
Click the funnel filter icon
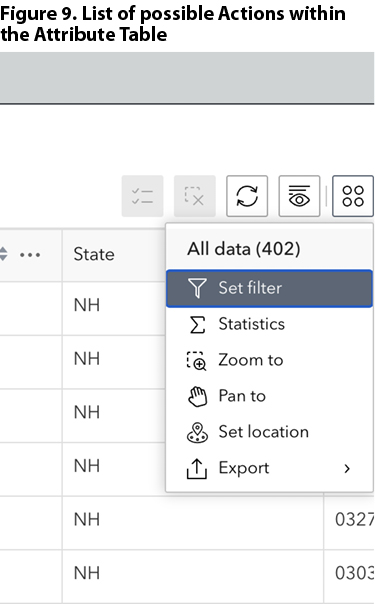pyautogui.click(x=197, y=288)
